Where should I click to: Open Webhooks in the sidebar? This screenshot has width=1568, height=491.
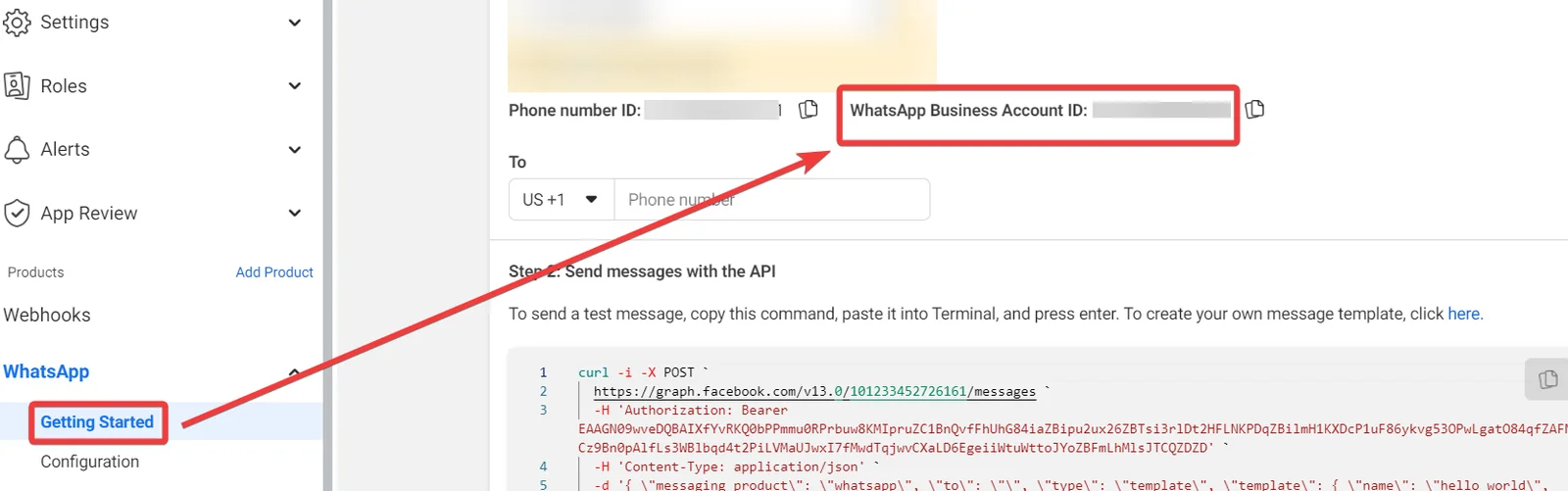pos(47,315)
